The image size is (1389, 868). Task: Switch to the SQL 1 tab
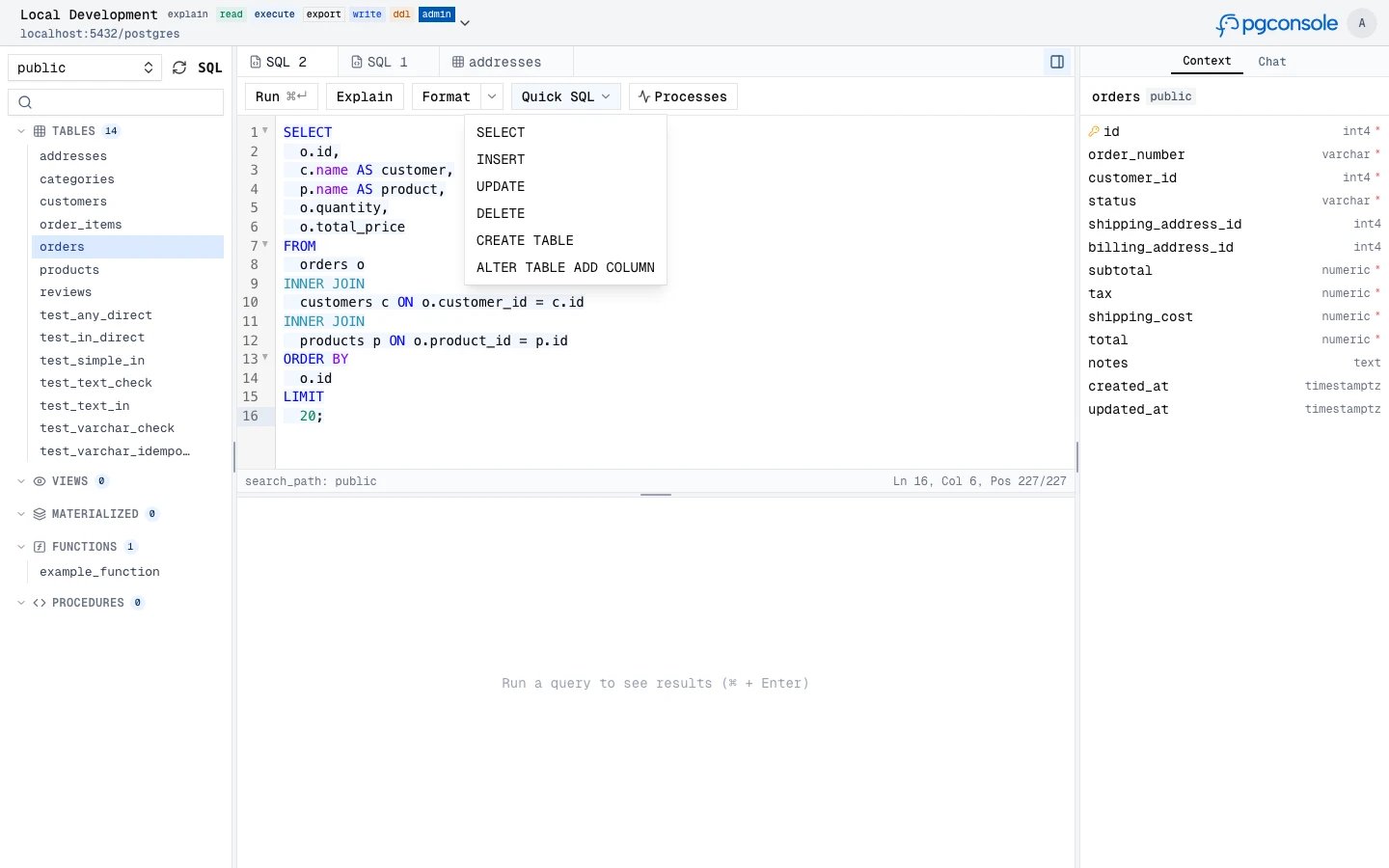tap(389, 62)
